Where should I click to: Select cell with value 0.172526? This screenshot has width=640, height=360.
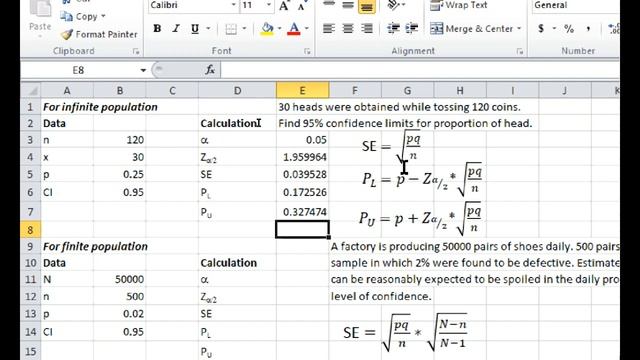[302, 192]
